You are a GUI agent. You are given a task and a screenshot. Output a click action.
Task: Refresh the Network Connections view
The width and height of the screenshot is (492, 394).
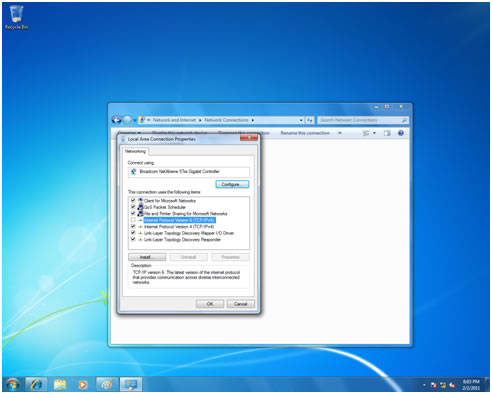click(310, 120)
